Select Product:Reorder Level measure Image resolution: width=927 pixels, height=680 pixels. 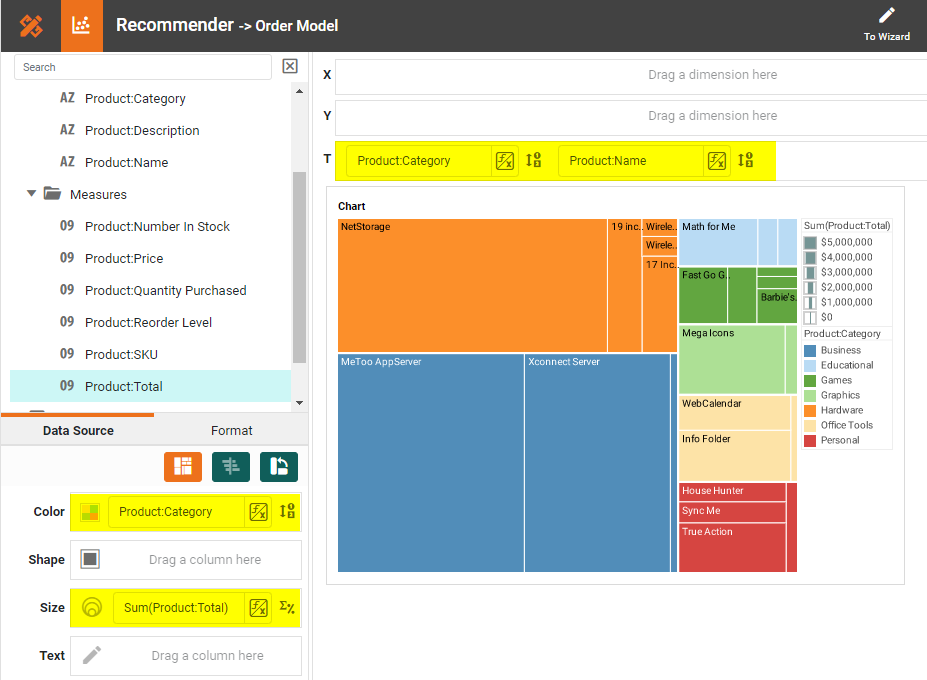tap(148, 322)
